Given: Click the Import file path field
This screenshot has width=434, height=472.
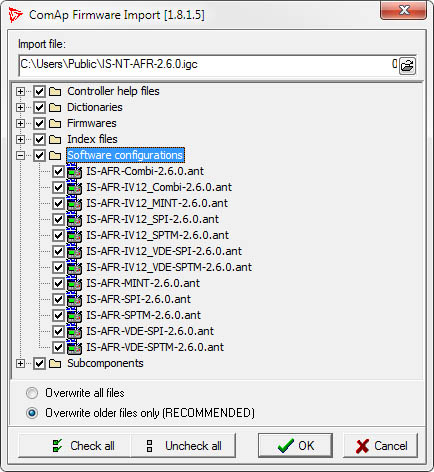Looking at the screenshot, I should point(208,64).
